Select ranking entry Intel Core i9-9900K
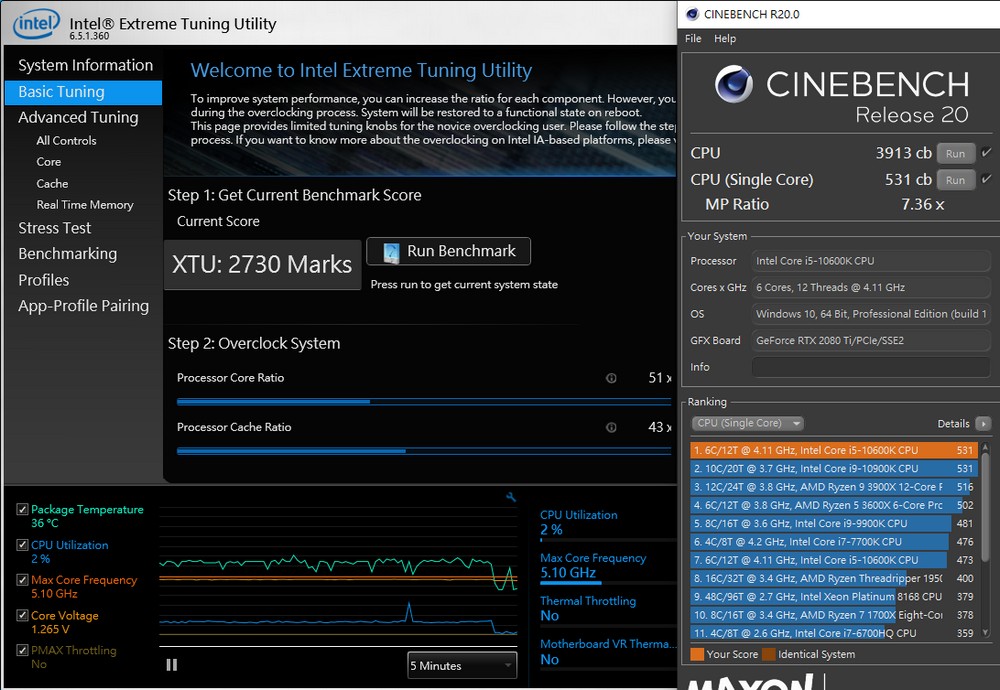 (834, 524)
